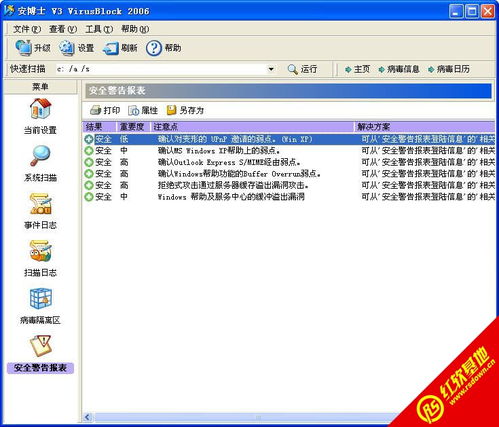The image size is (499, 427).
Task: Click the 打印 print button
Action: [105, 110]
